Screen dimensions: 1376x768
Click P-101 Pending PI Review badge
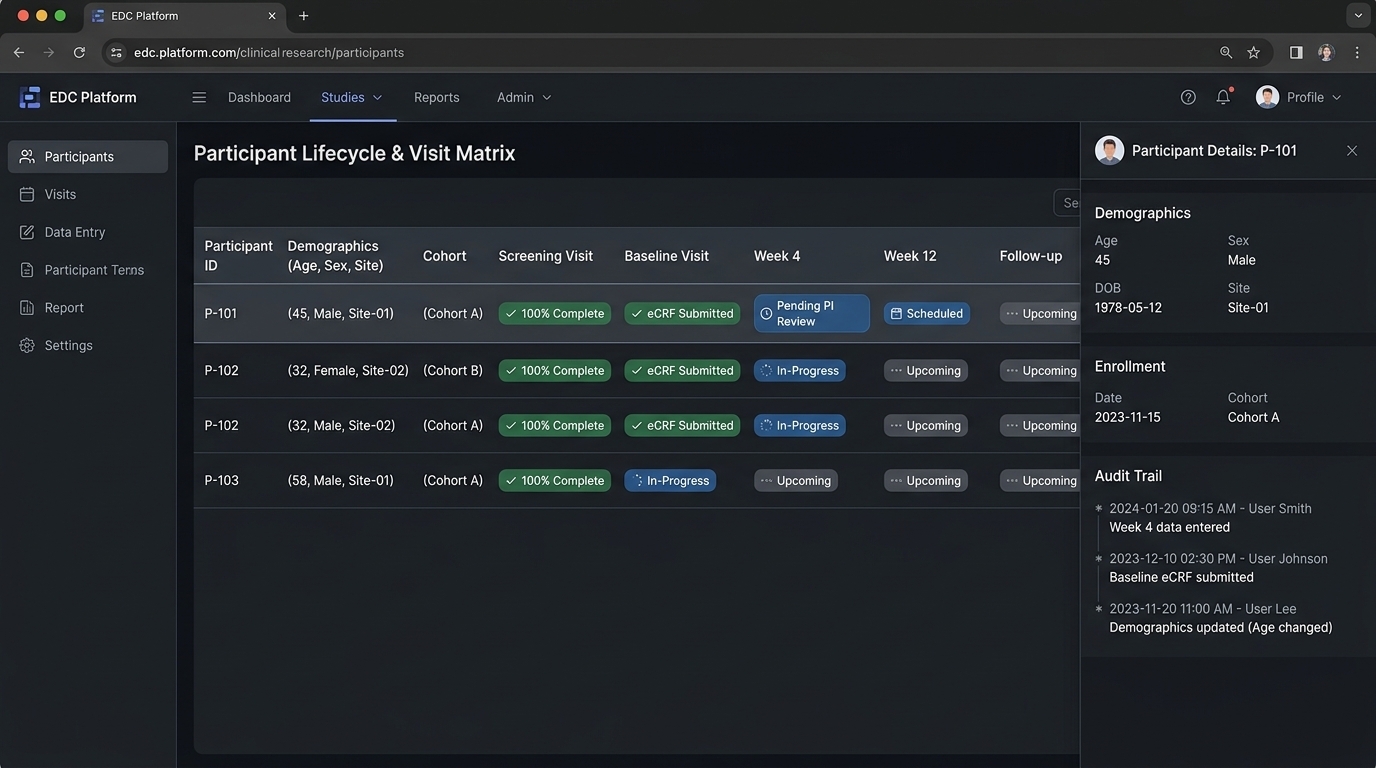[x=811, y=313]
